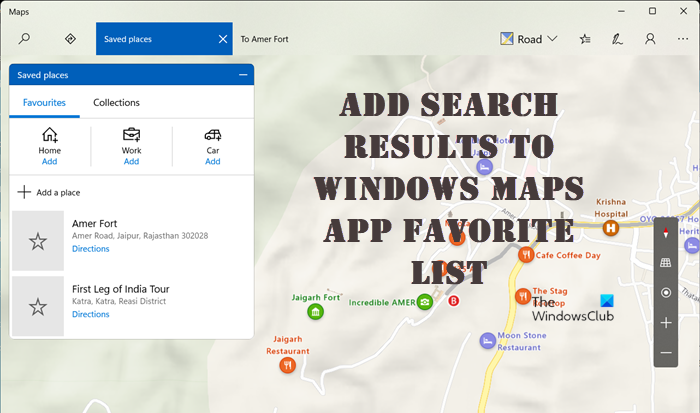Click the Car icon
Screen dimensions: 700x413
pos(212,134)
